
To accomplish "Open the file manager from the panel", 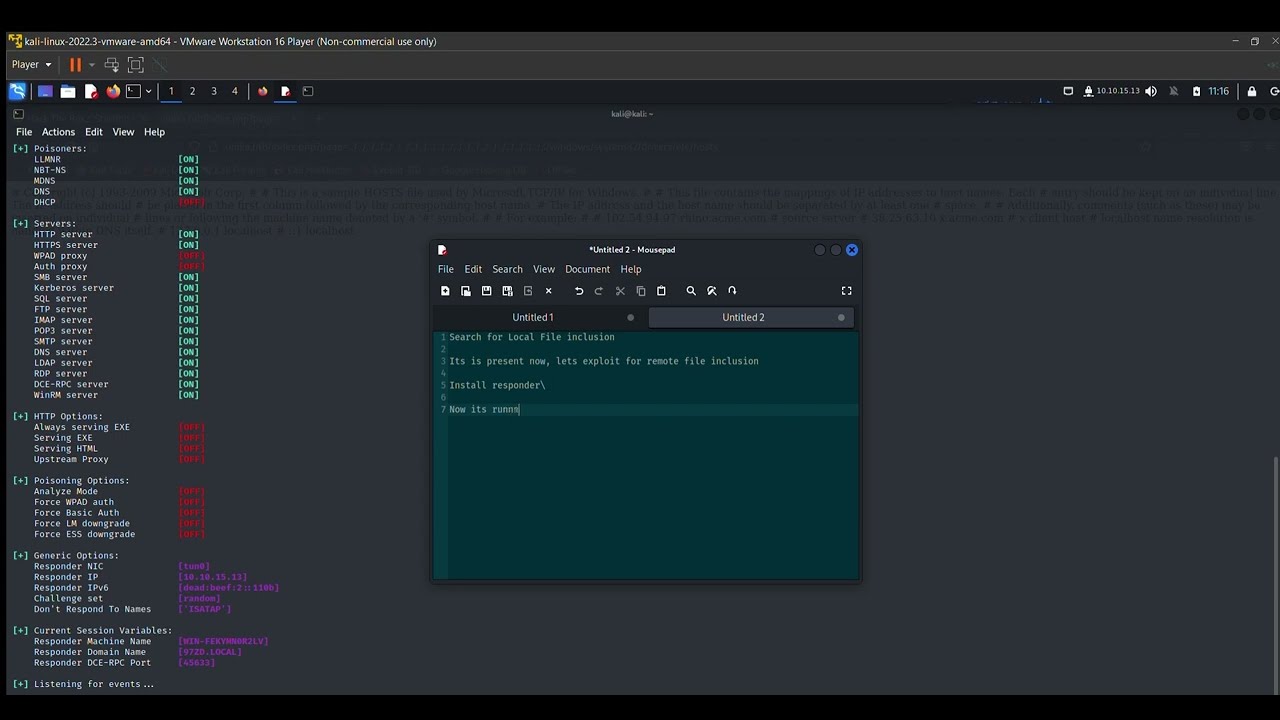I will 68,91.
